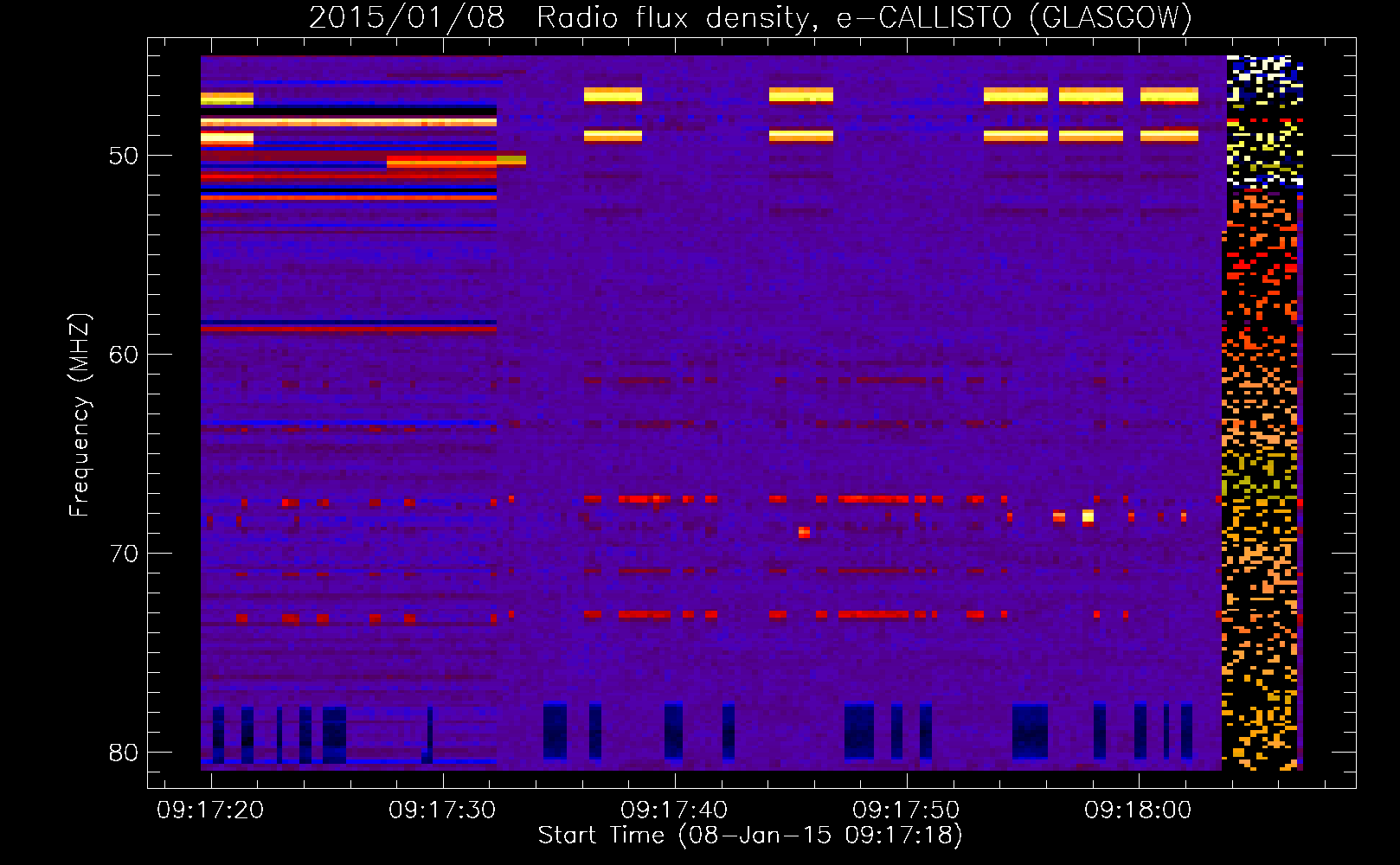Click the 70 frequency tick label
The height and width of the screenshot is (865, 1400).
[x=124, y=554]
